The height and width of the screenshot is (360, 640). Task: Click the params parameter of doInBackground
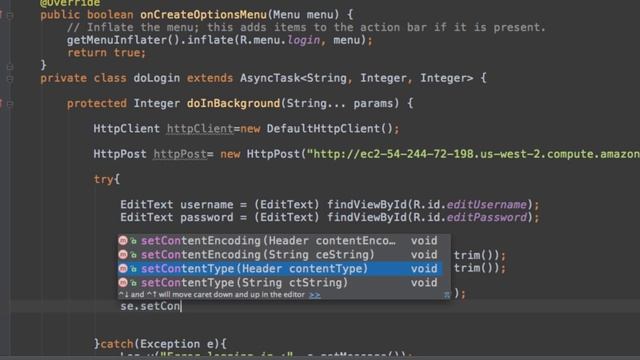[x=373, y=104]
